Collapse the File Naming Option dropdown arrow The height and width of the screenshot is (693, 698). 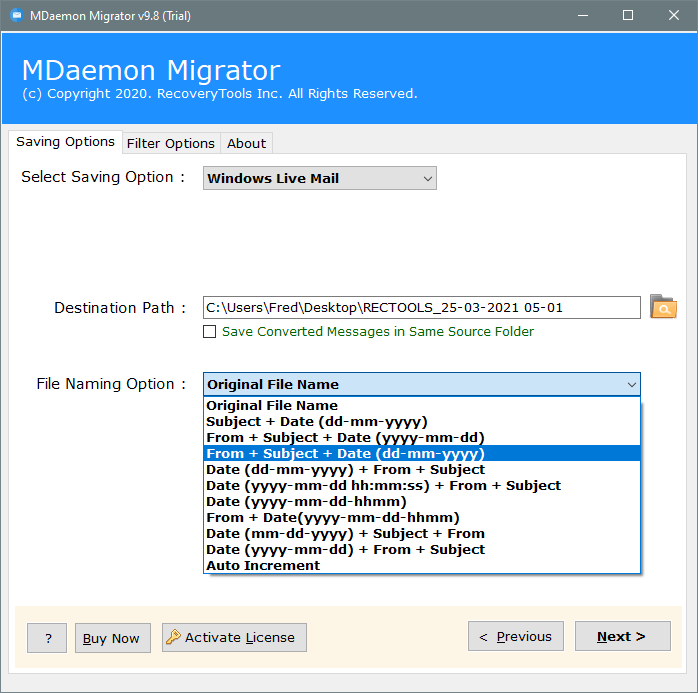(631, 384)
